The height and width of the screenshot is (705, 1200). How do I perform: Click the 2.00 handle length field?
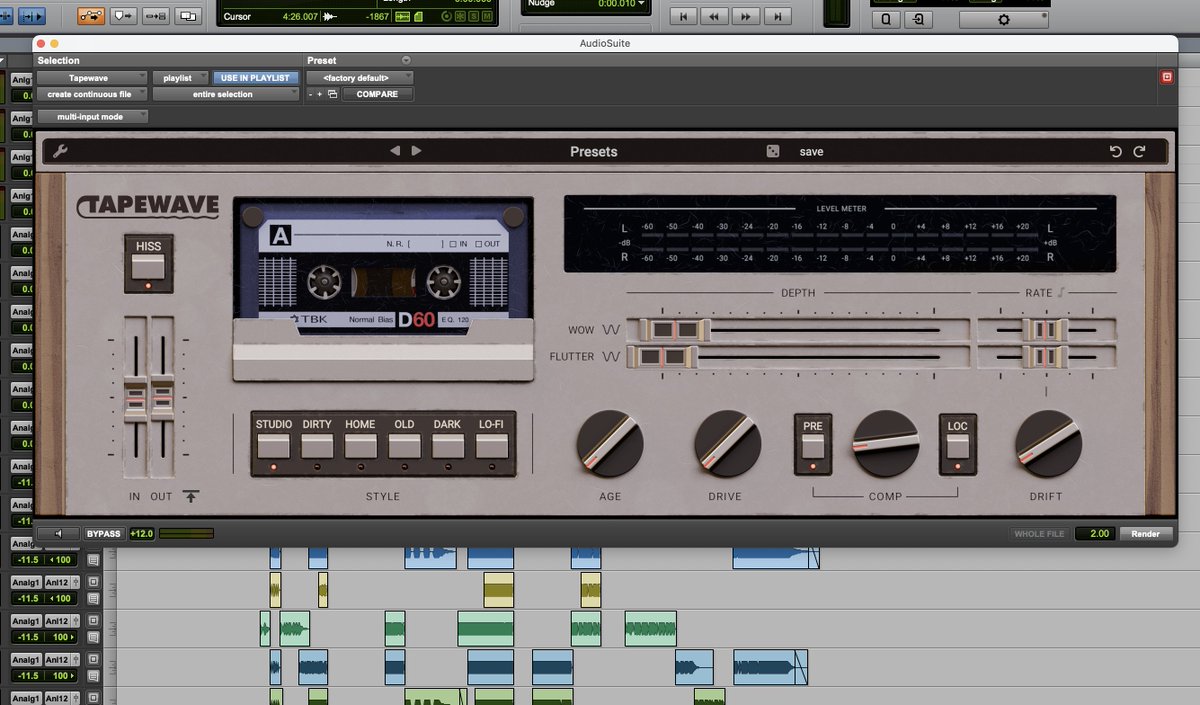pyautogui.click(x=1096, y=534)
